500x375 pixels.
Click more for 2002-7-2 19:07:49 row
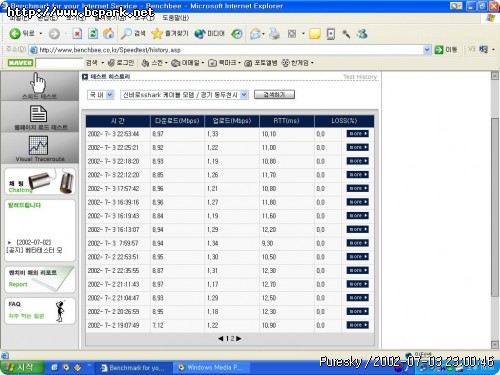coord(357,325)
